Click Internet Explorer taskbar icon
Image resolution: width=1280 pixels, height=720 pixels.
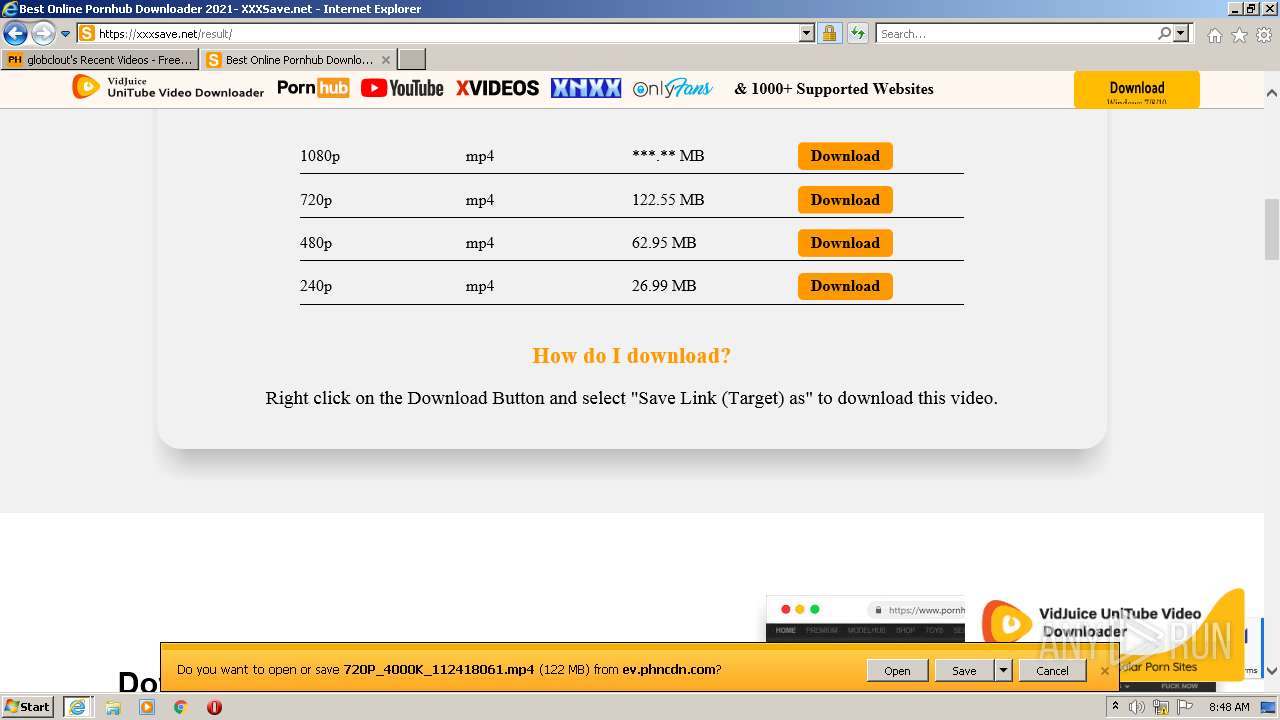[77, 707]
